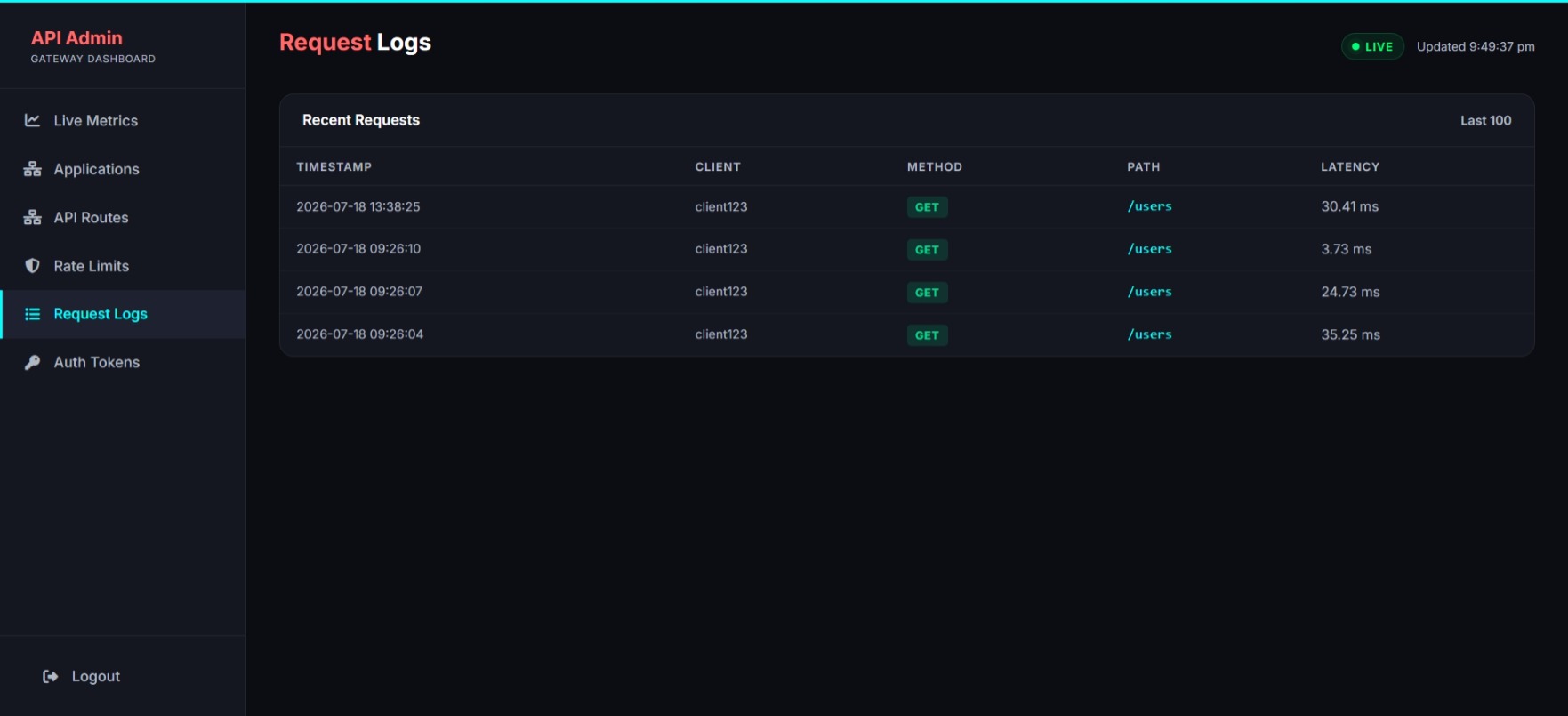Open the /users path in the 09:26:10 row
The height and width of the screenshot is (716, 1568).
1150,249
